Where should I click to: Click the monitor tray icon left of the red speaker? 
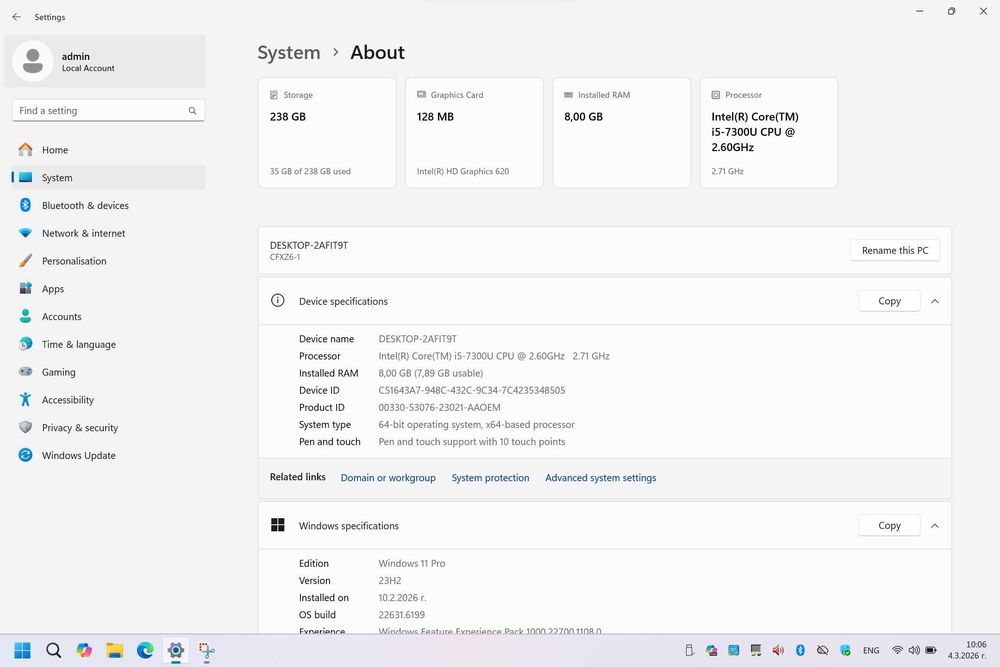pyautogui.click(x=756, y=650)
